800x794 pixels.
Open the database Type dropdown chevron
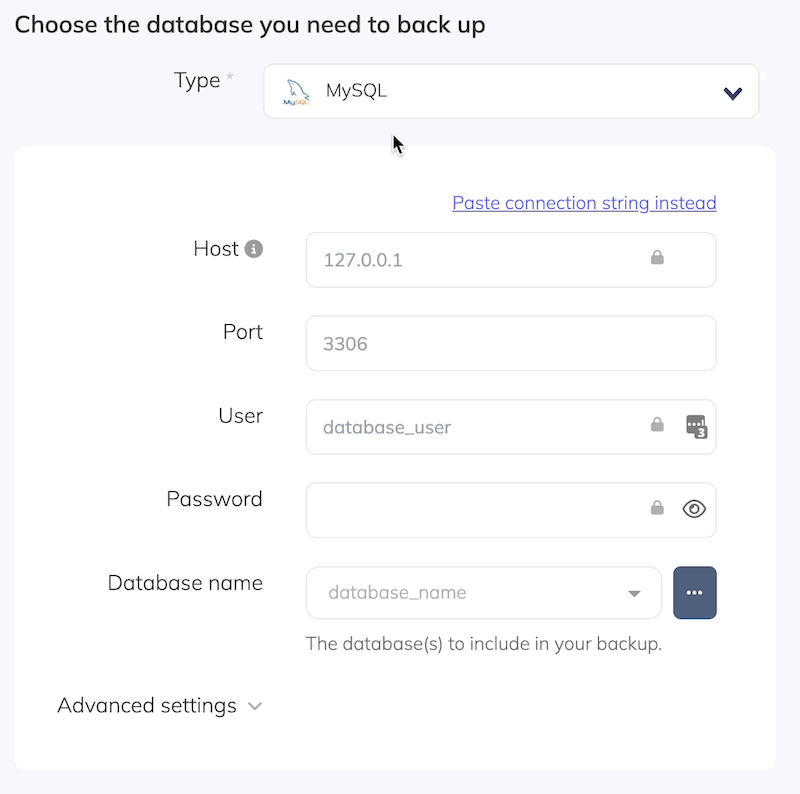(732, 93)
